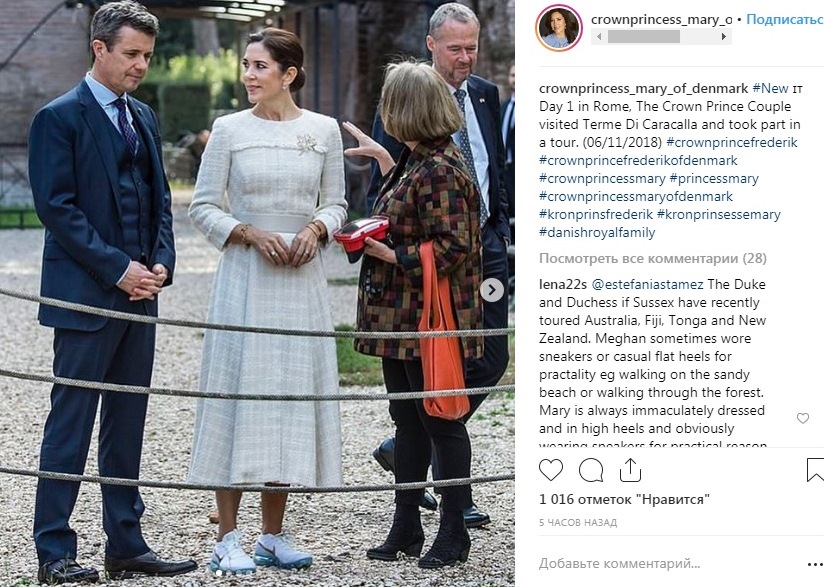Open #crownprincefrederik hashtag
Viewport: 824px width, 587px height.
[732, 142]
